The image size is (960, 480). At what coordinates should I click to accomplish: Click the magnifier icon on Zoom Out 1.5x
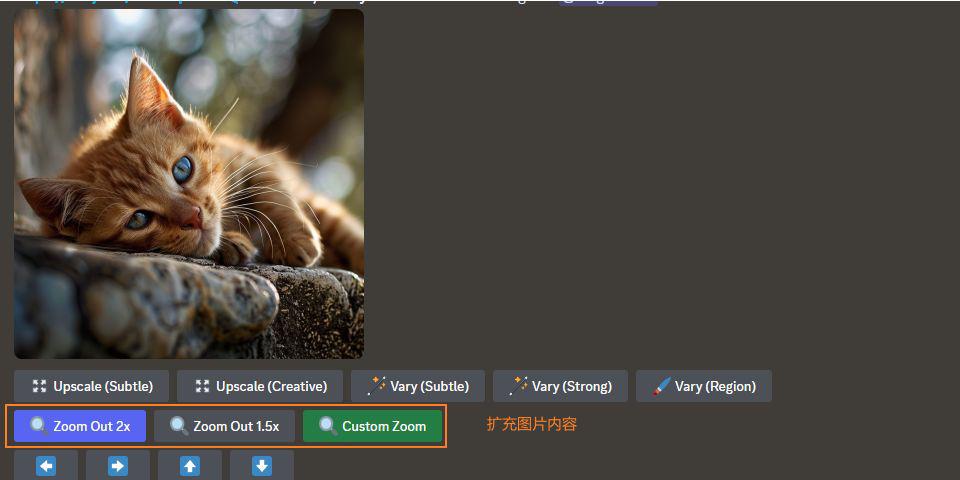tap(179, 426)
